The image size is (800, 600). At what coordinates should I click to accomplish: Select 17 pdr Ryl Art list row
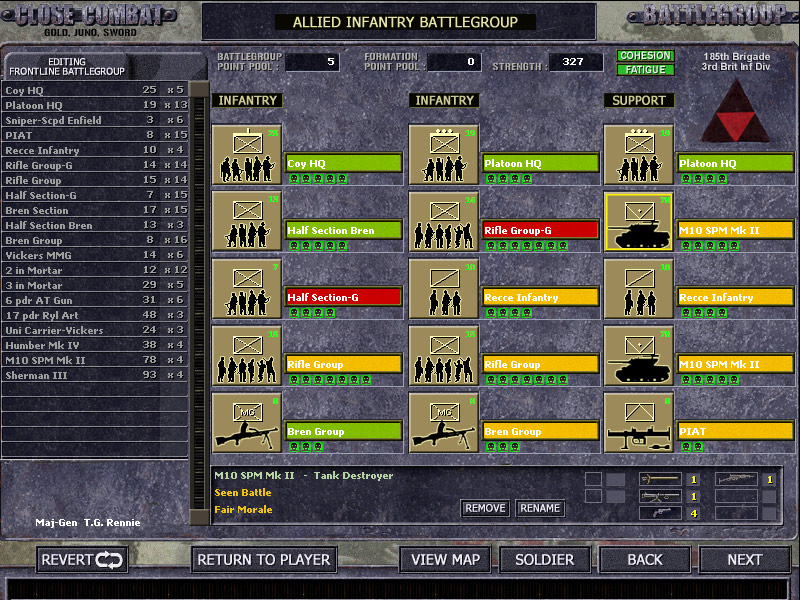[x=95, y=315]
